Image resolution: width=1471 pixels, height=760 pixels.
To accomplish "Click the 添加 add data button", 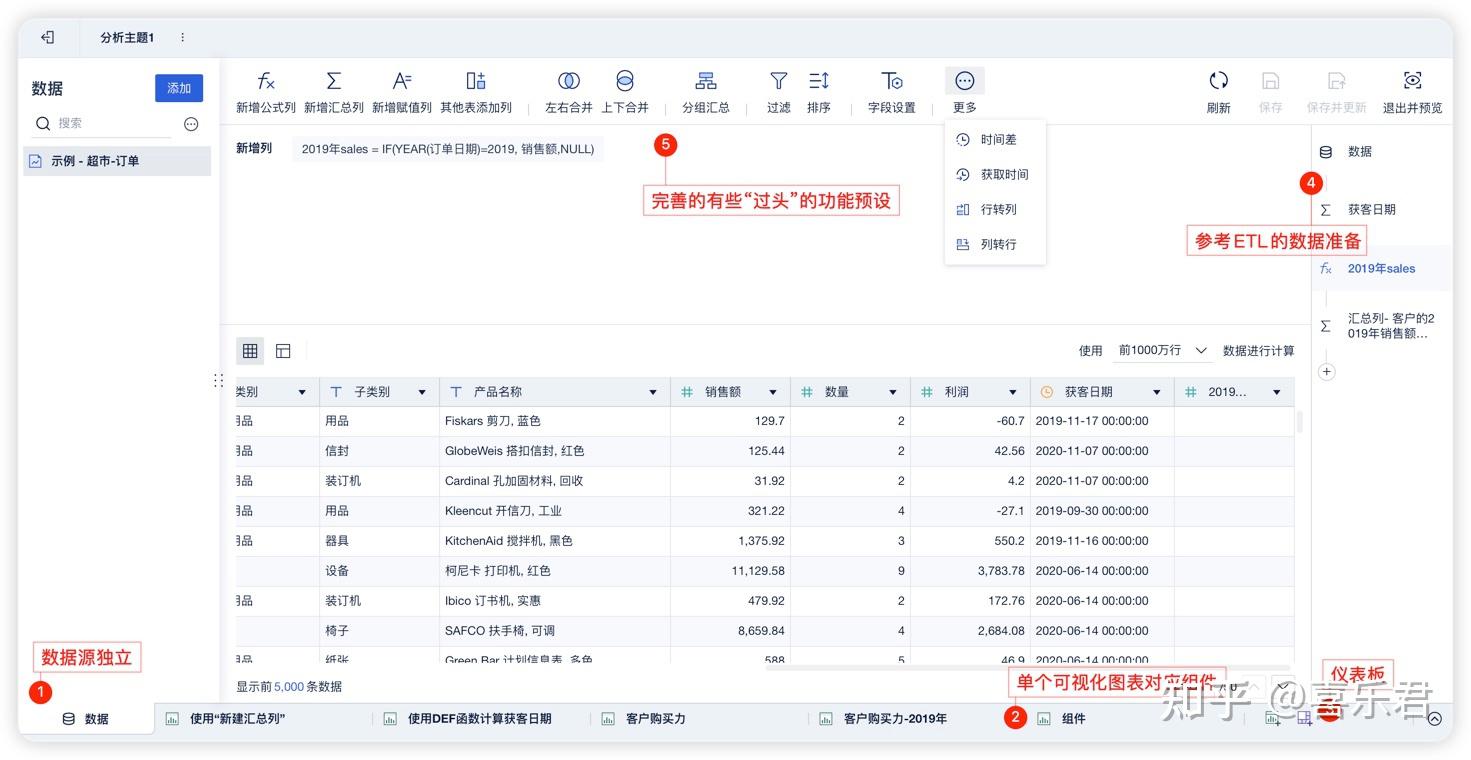I will coord(178,88).
